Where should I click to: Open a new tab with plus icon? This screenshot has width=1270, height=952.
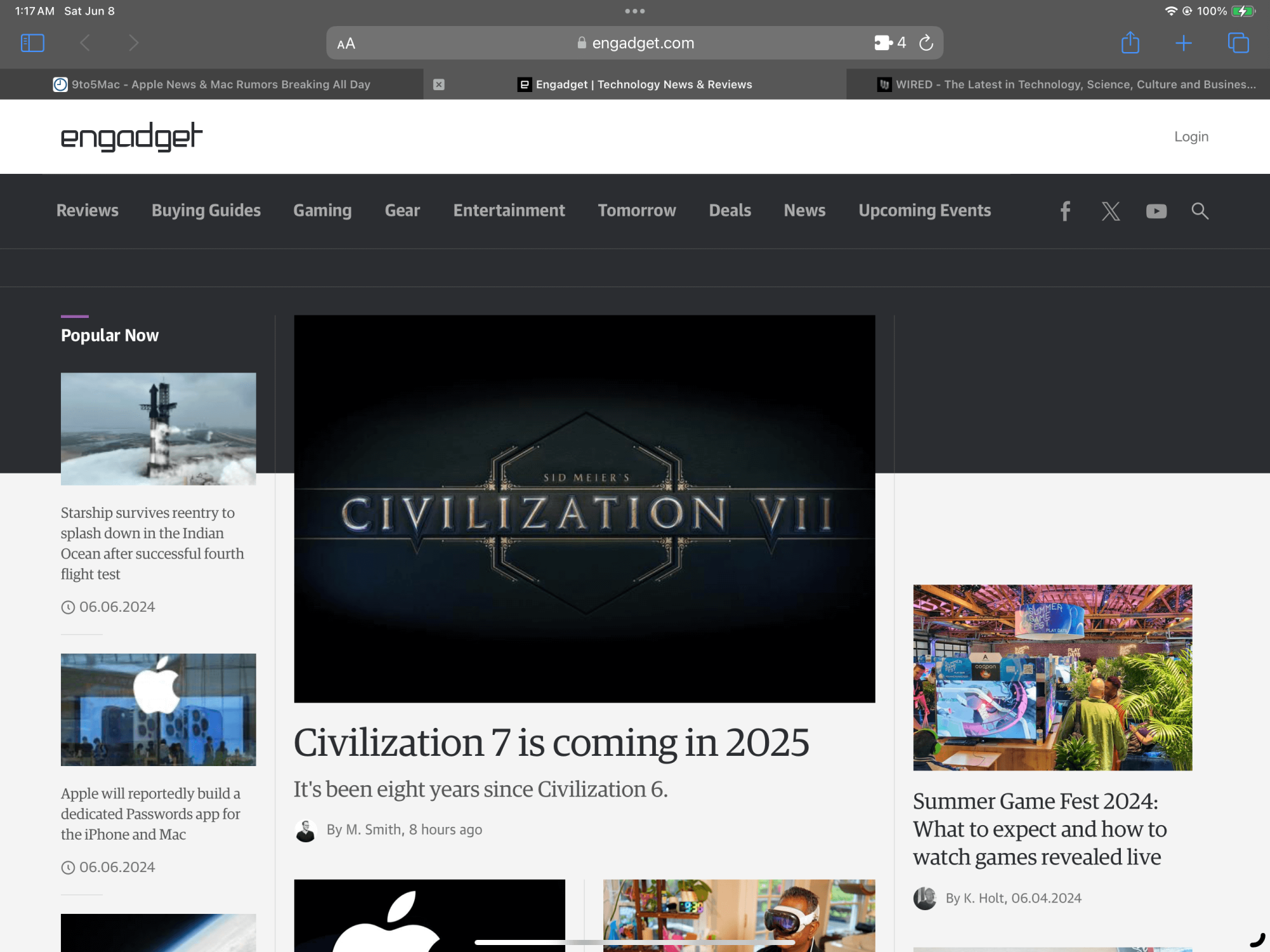point(1183,43)
